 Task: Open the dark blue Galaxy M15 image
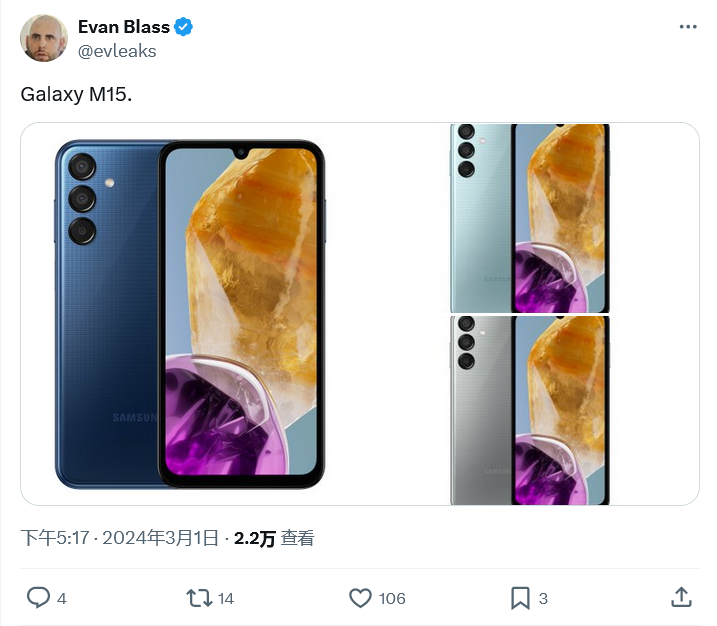(190, 314)
